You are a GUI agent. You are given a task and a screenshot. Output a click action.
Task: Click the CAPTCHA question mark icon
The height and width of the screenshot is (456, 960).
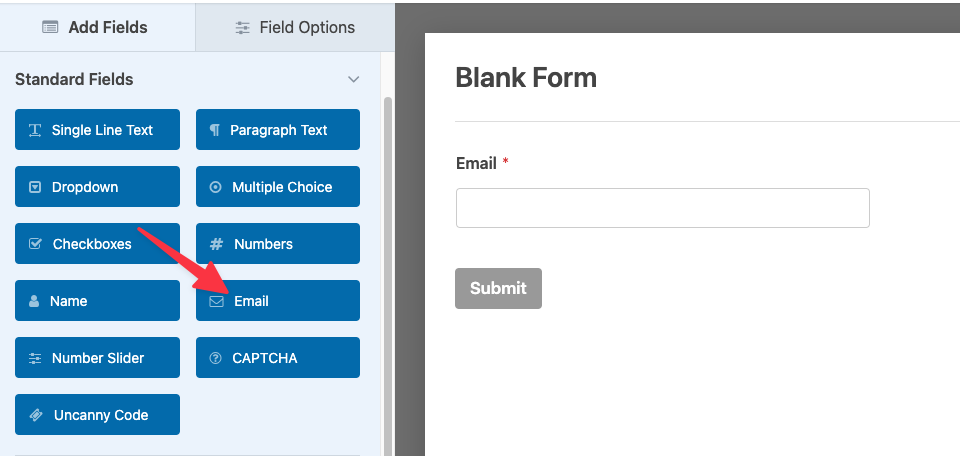tap(215, 358)
